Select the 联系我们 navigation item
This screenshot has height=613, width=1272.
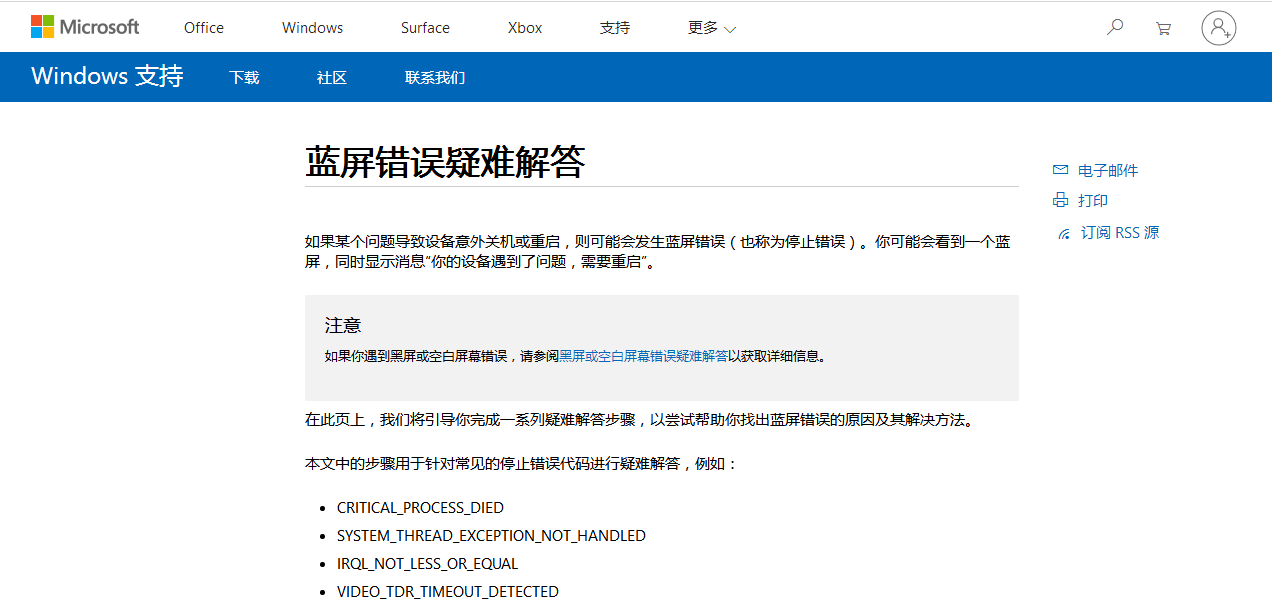[434, 76]
